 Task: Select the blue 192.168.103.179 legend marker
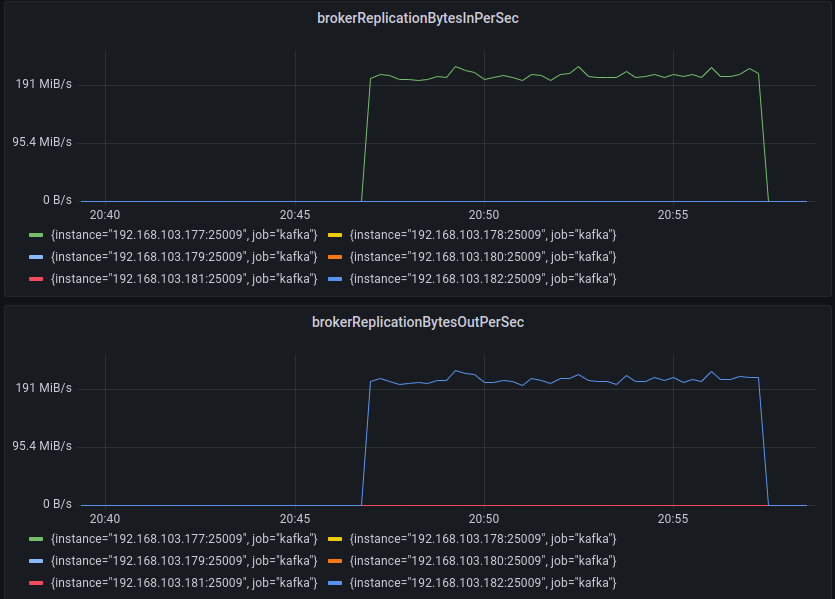point(35,257)
